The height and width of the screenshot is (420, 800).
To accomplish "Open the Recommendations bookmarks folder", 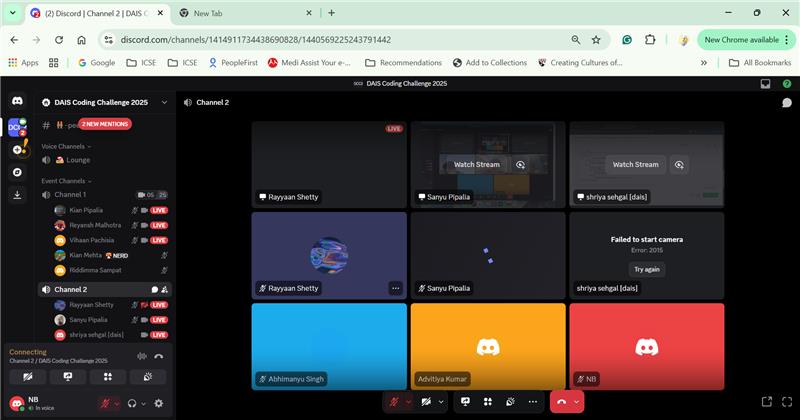I will coord(404,63).
